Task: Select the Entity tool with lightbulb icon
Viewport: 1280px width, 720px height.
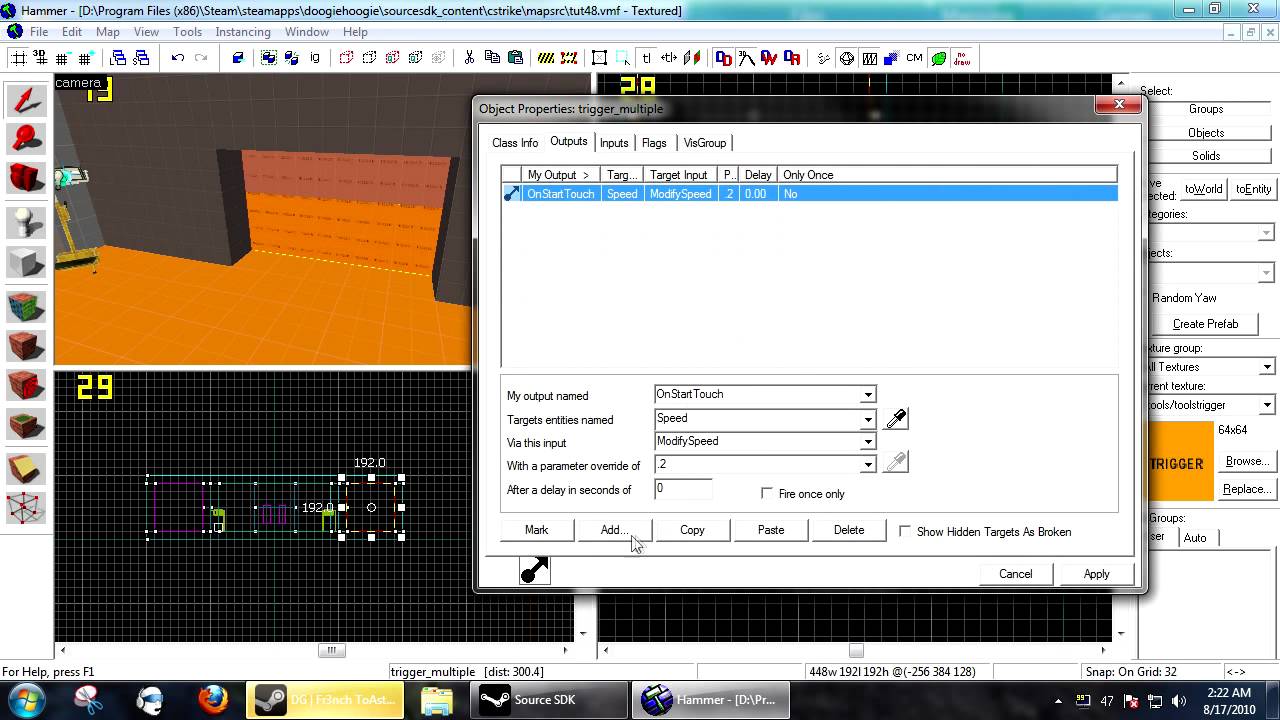Action: [26, 221]
